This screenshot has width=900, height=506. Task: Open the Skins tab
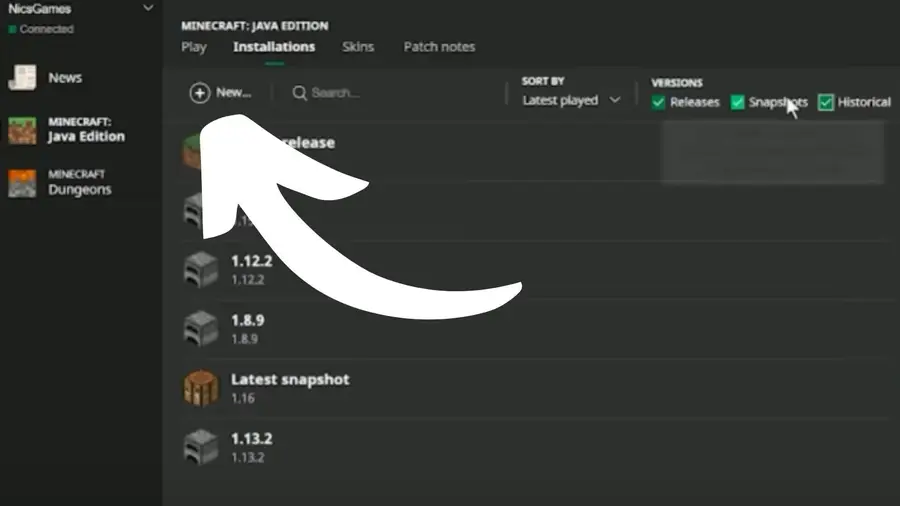(358, 47)
